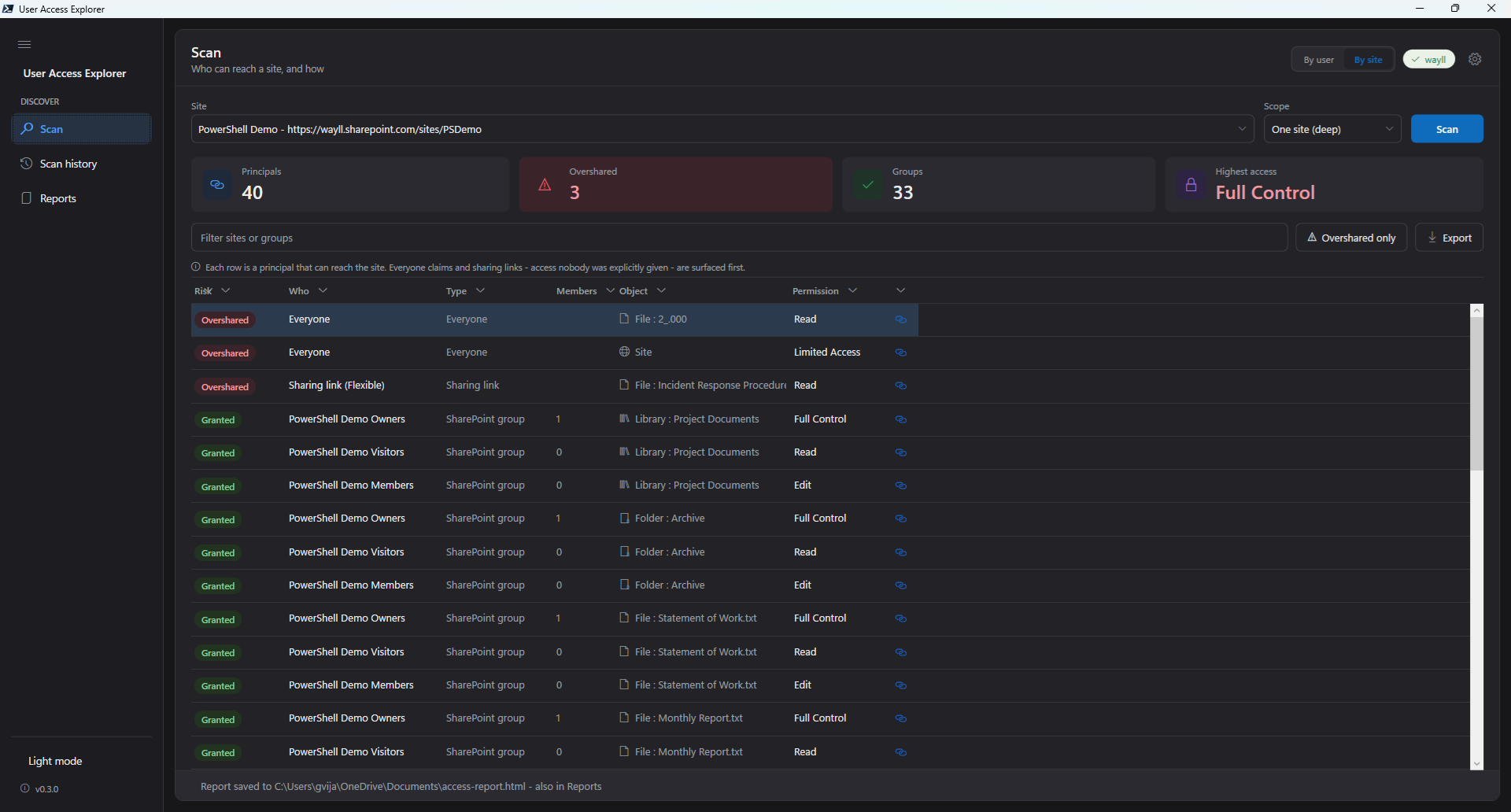The image size is (1511, 812).
Task: Click link icon for Members Folder Archive row
Action: pyautogui.click(x=901, y=585)
